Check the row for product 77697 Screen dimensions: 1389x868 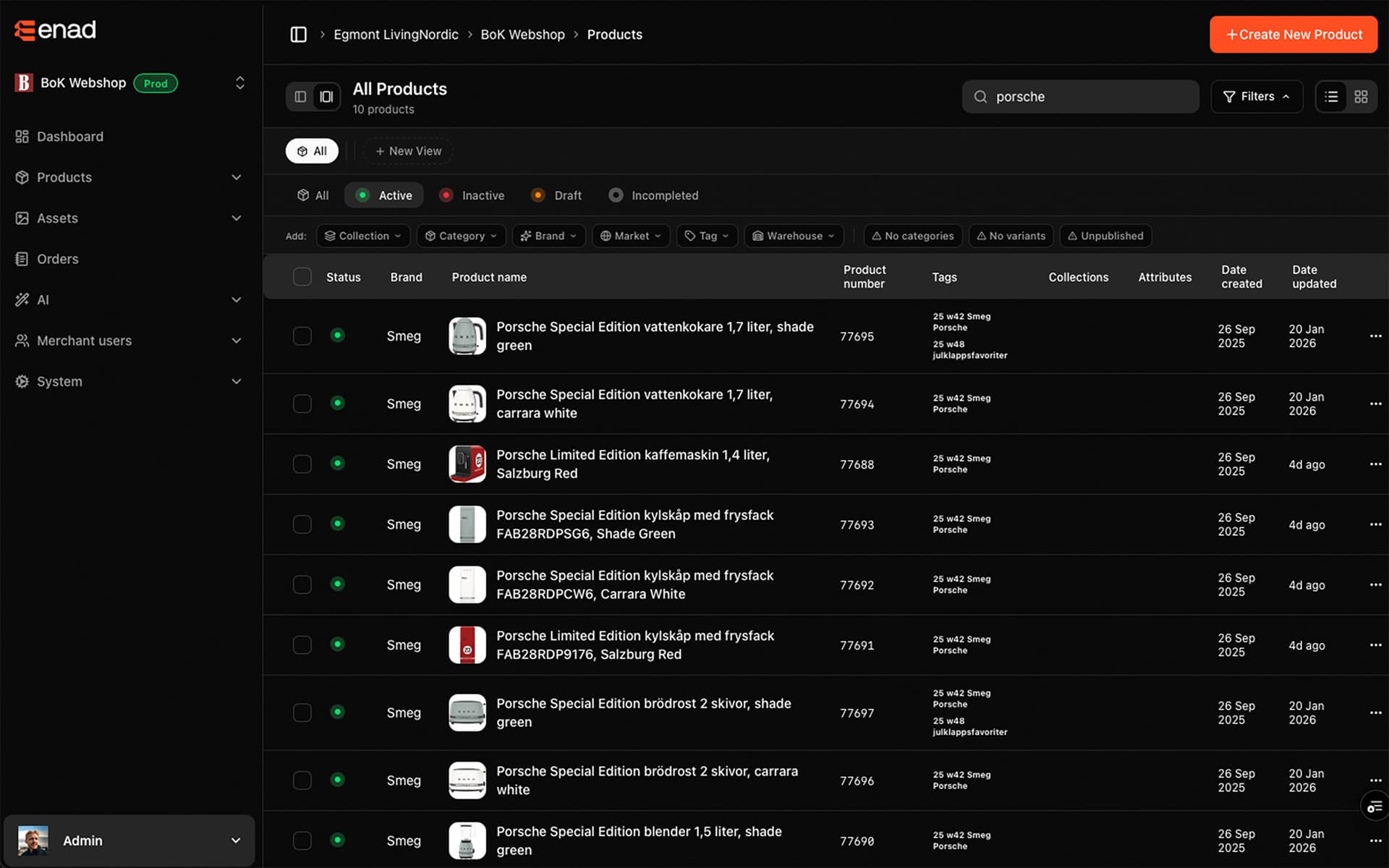[x=302, y=712]
